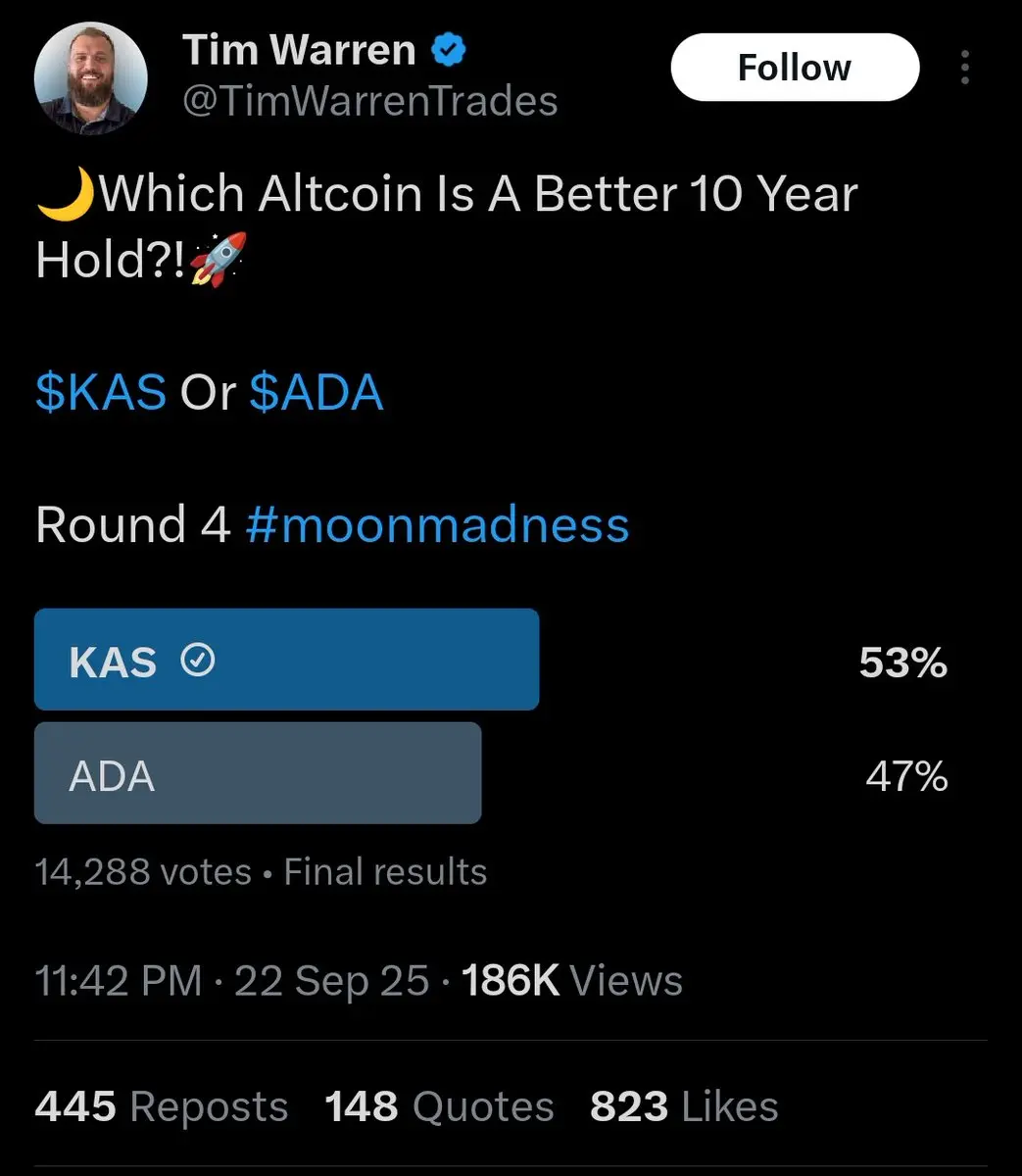Open the #moonmadness hashtag
The image size is (1022, 1176).
438,524
